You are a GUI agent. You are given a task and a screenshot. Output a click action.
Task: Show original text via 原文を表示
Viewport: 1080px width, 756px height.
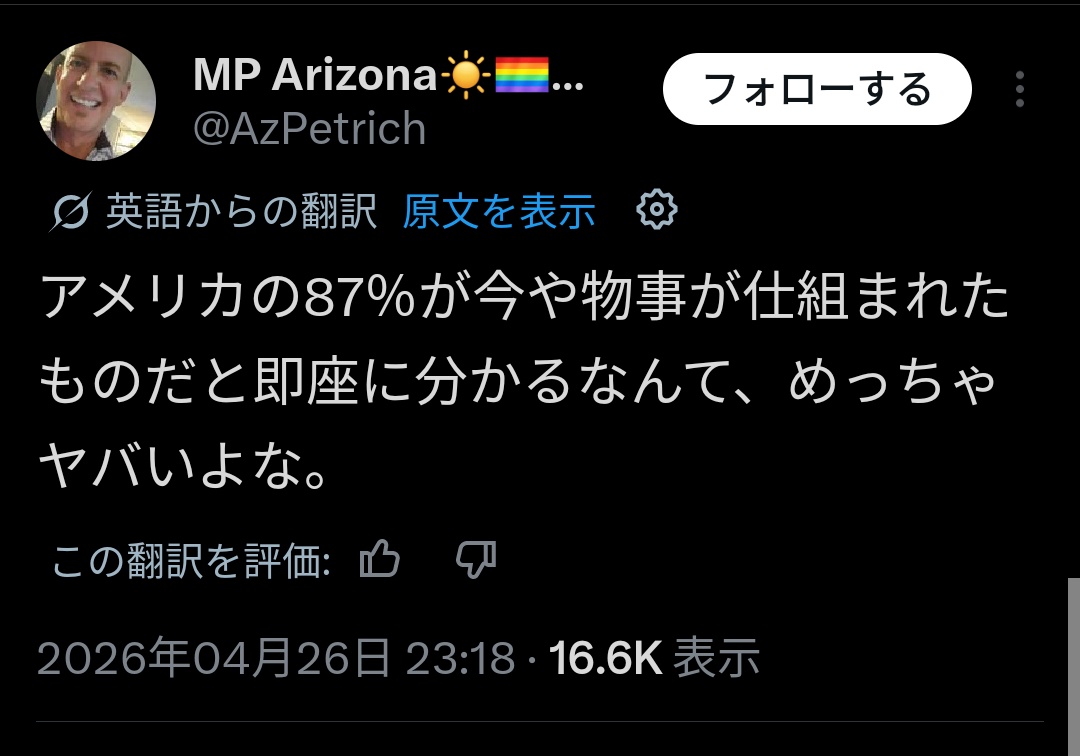coord(499,211)
